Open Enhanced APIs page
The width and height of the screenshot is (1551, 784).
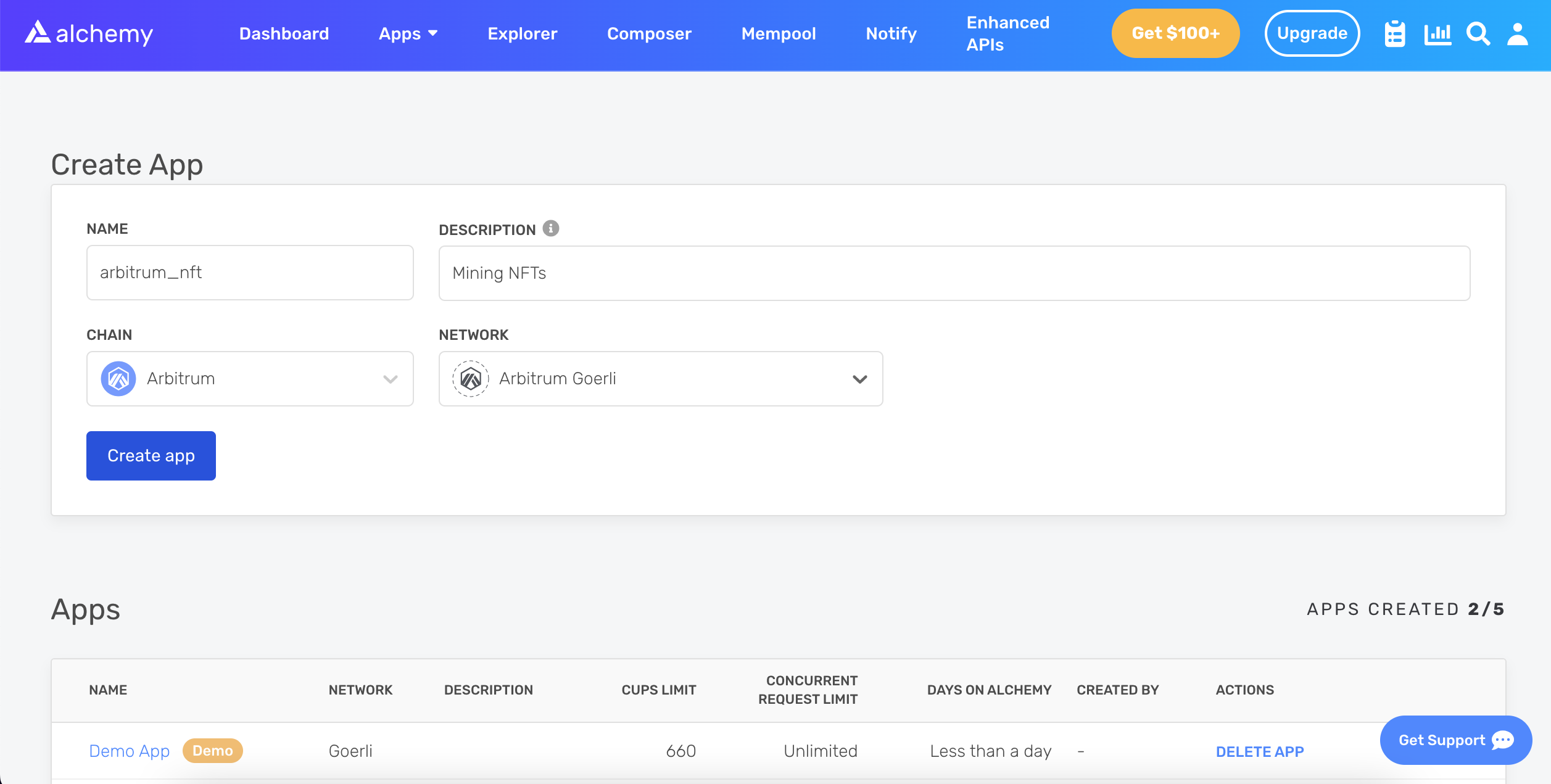1007,34
